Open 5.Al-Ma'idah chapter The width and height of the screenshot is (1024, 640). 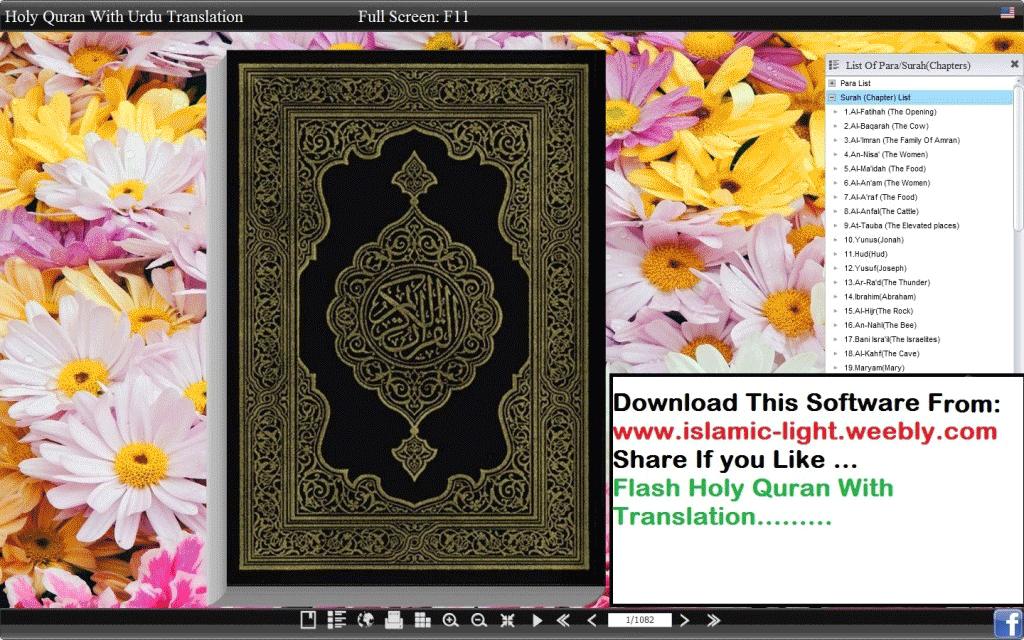tap(884, 168)
